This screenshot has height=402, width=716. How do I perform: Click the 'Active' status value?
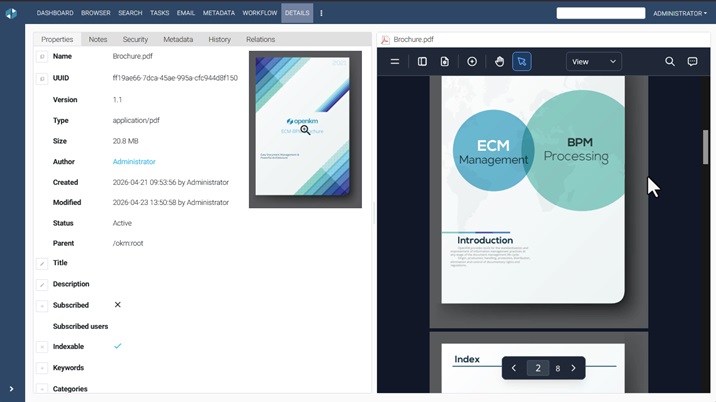[x=122, y=223]
